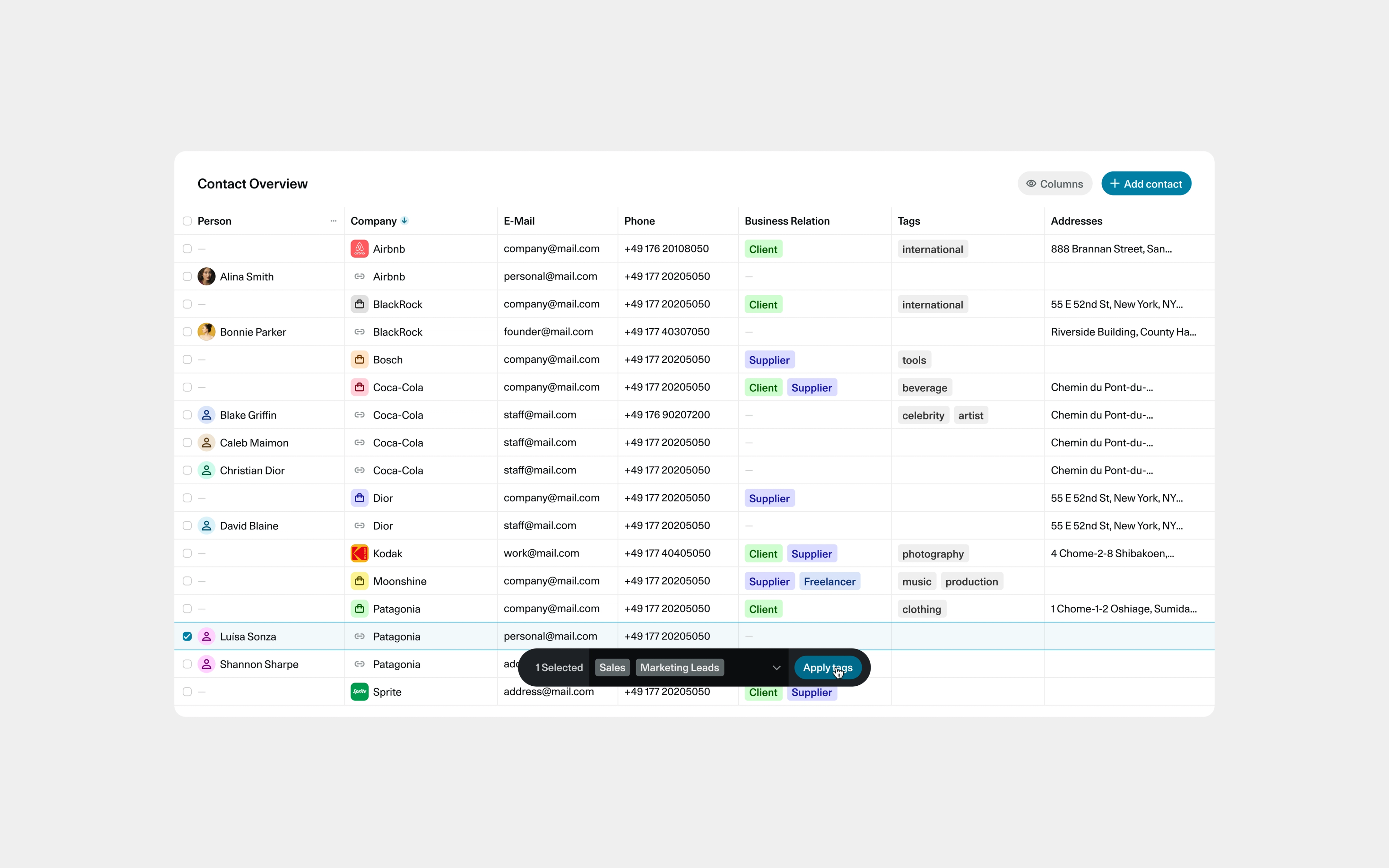This screenshot has width=1389, height=868.
Task: Click the red Coca-Cola briefcase icon
Action: (x=359, y=387)
